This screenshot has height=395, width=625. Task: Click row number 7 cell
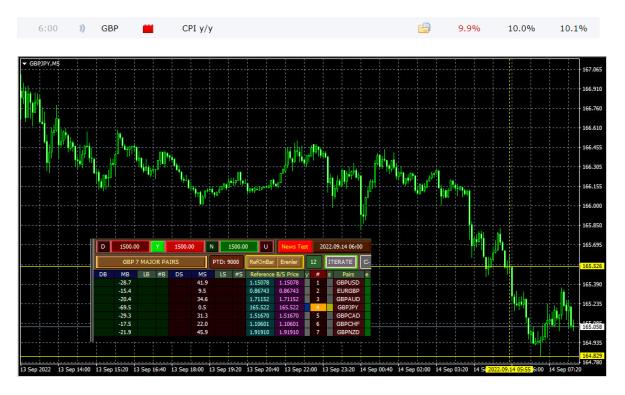click(318, 332)
